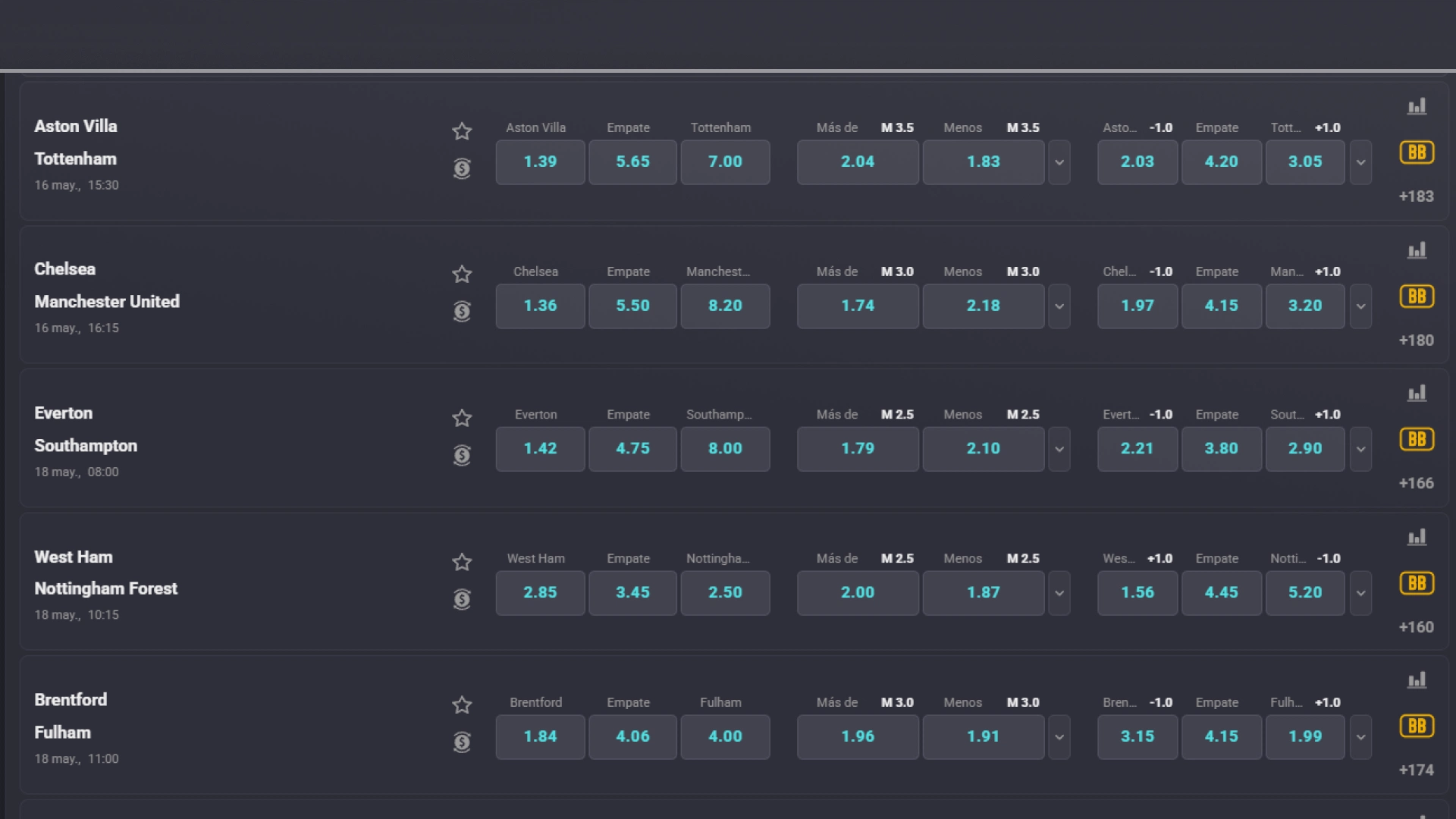Expand totals dropdown for Brentford match
1456x819 pixels.
[x=1059, y=737]
